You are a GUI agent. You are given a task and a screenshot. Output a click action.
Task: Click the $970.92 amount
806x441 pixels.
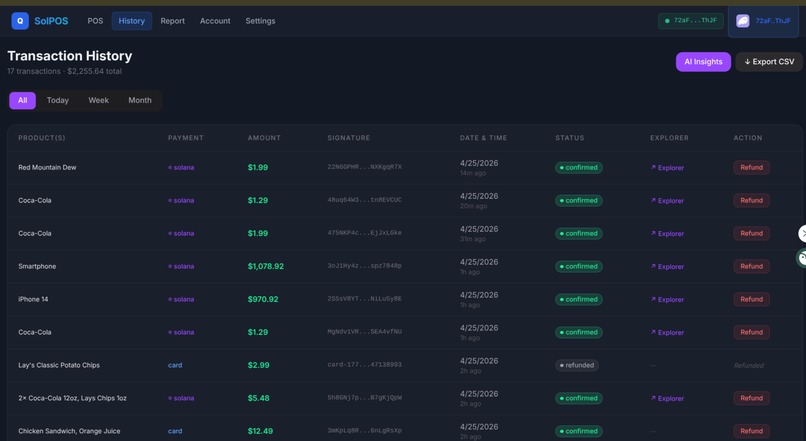pos(263,299)
